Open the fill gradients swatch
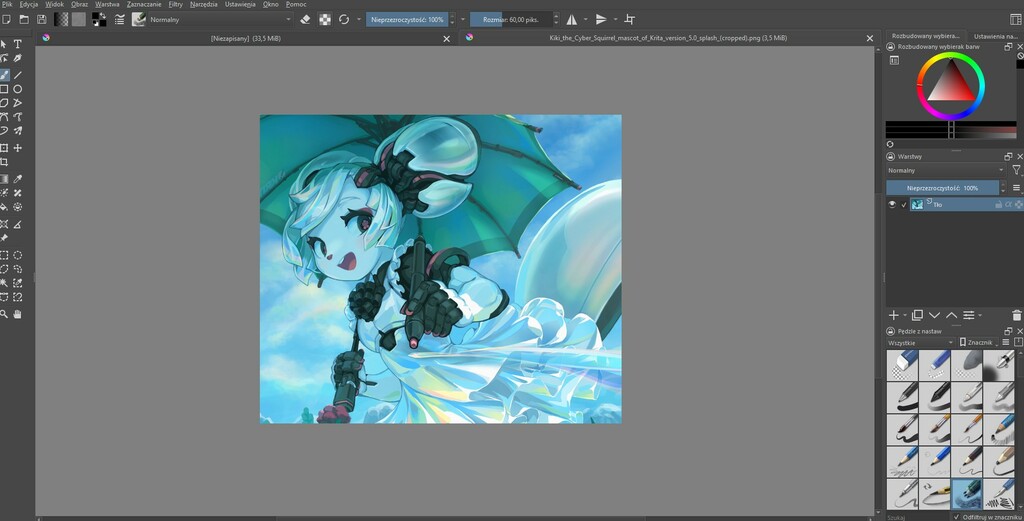Screen dimensions: 1024x521 (x=61, y=20)
